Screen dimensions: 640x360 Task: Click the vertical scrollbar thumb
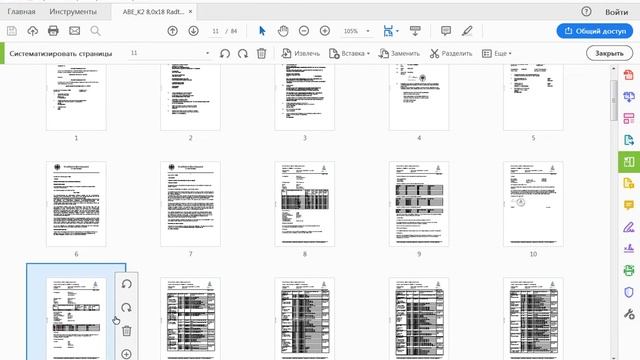point(613,100)
